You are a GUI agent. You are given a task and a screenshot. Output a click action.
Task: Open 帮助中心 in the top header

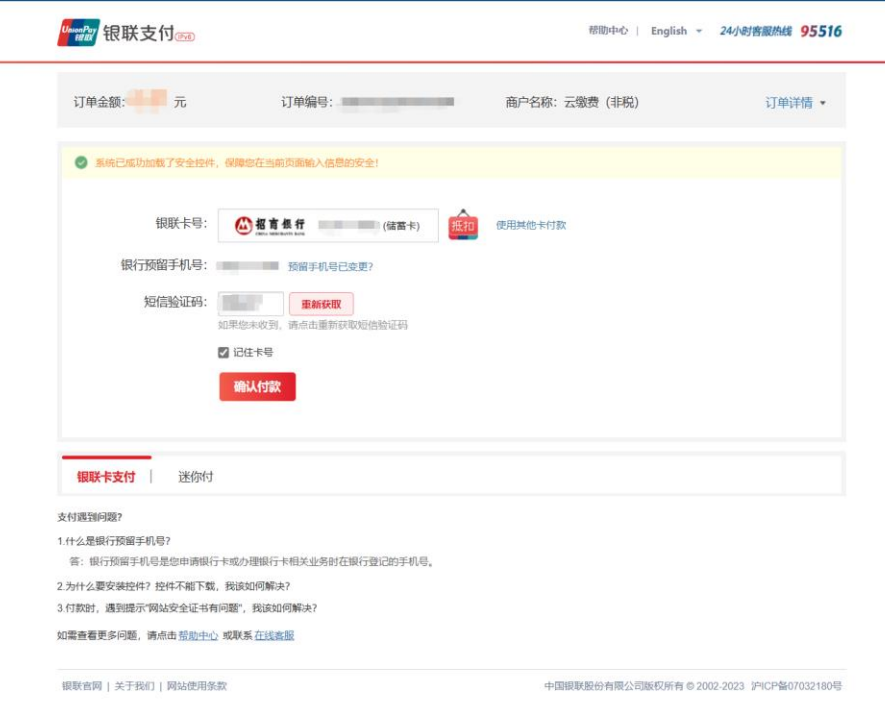(608, 31)
